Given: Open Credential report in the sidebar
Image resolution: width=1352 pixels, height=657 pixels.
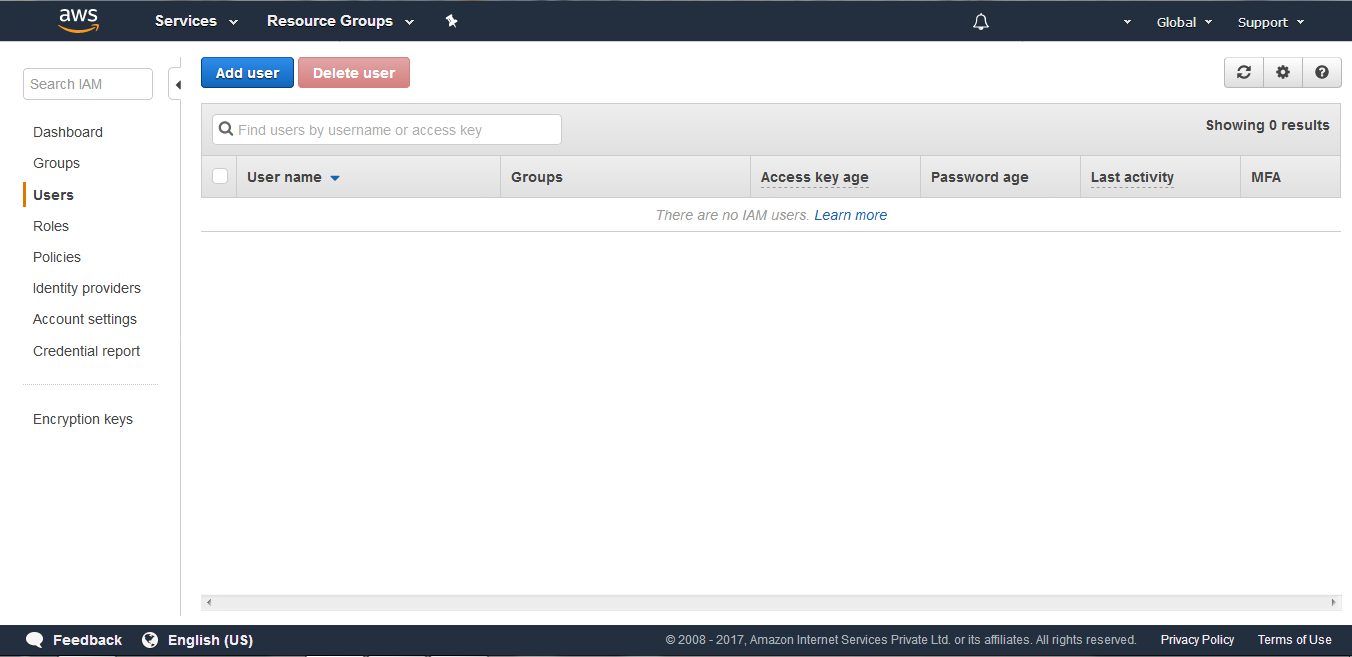Looking at the screenshot, I should (87, 351).
